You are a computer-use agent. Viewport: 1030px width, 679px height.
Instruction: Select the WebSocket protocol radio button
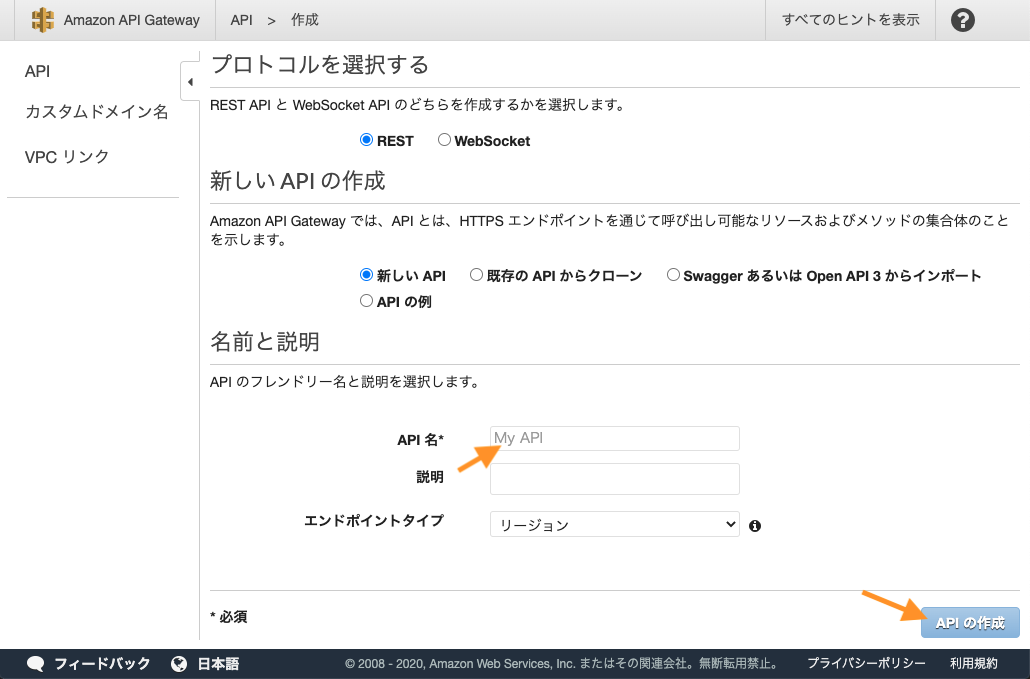444,140
